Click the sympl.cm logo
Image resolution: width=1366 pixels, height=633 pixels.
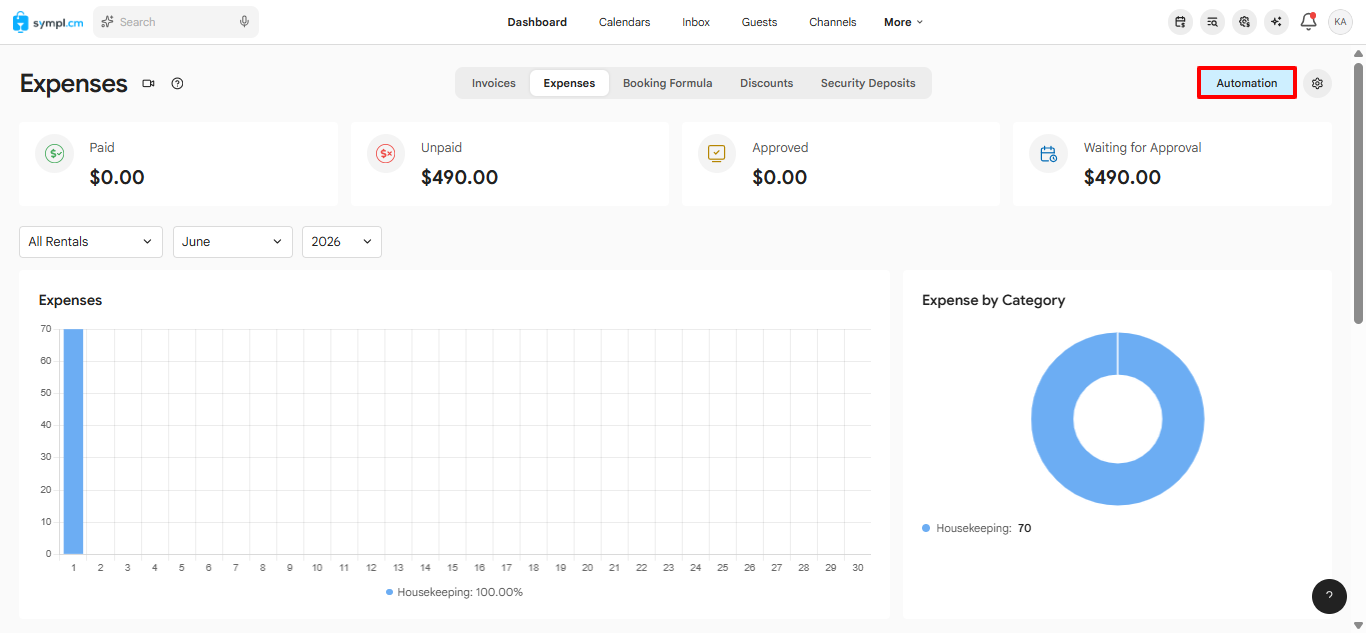click(48, 22)
